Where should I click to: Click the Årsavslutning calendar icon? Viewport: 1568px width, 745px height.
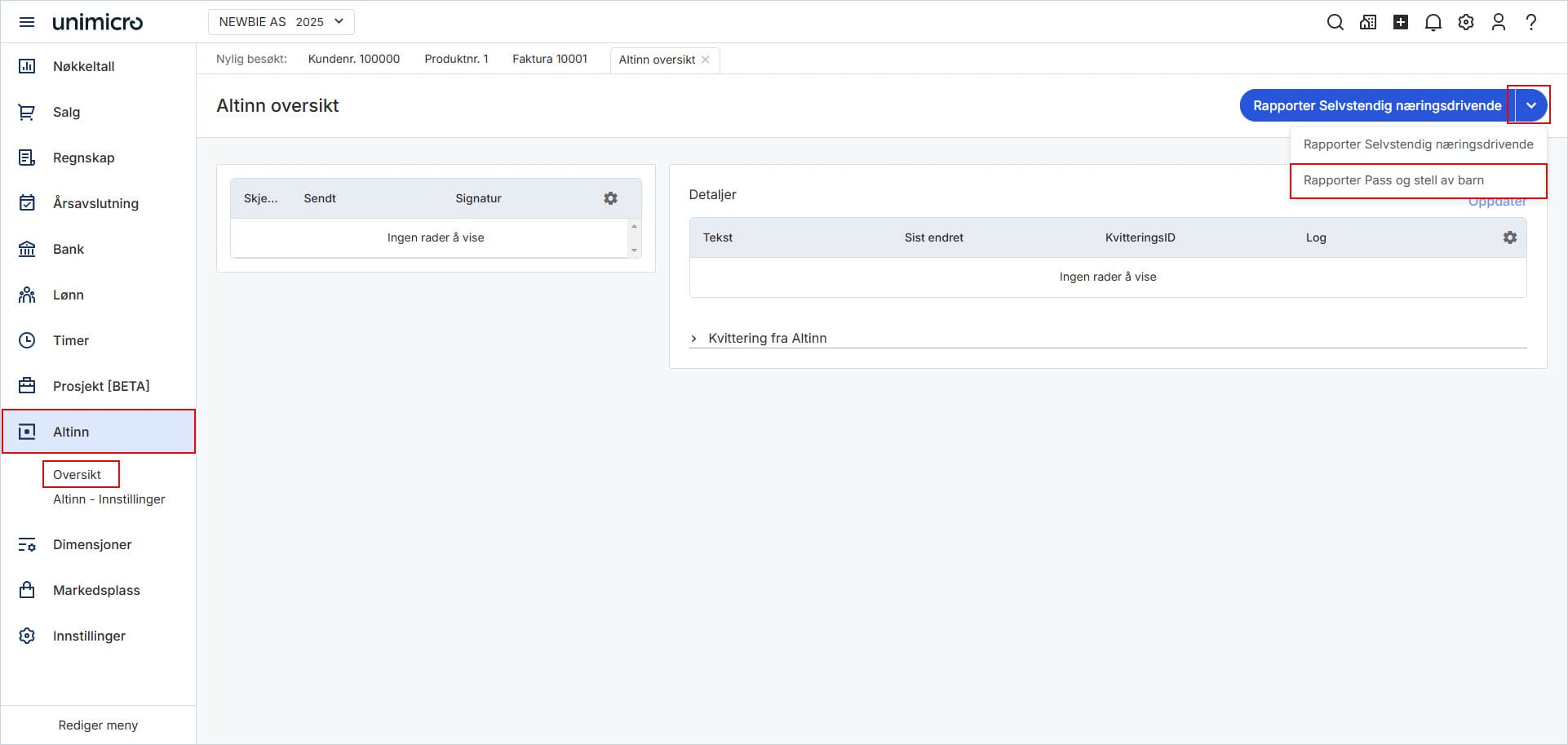point(27,203)
